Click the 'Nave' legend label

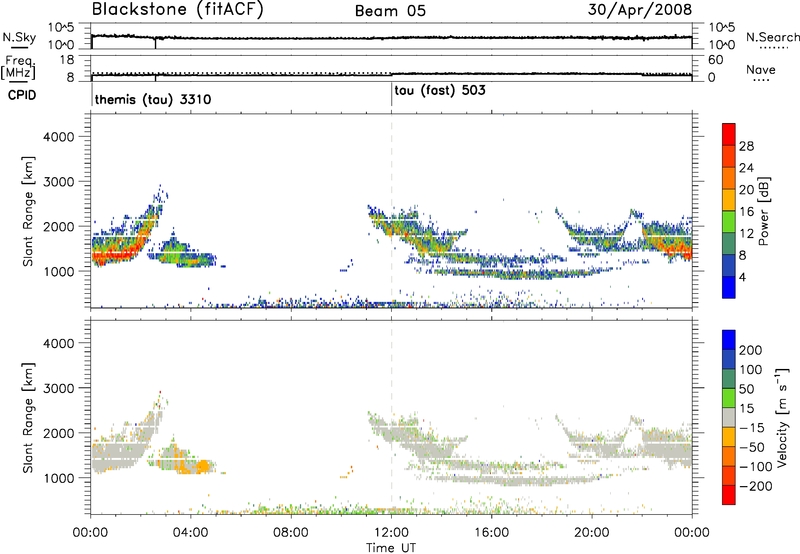(x=760, y=69)
